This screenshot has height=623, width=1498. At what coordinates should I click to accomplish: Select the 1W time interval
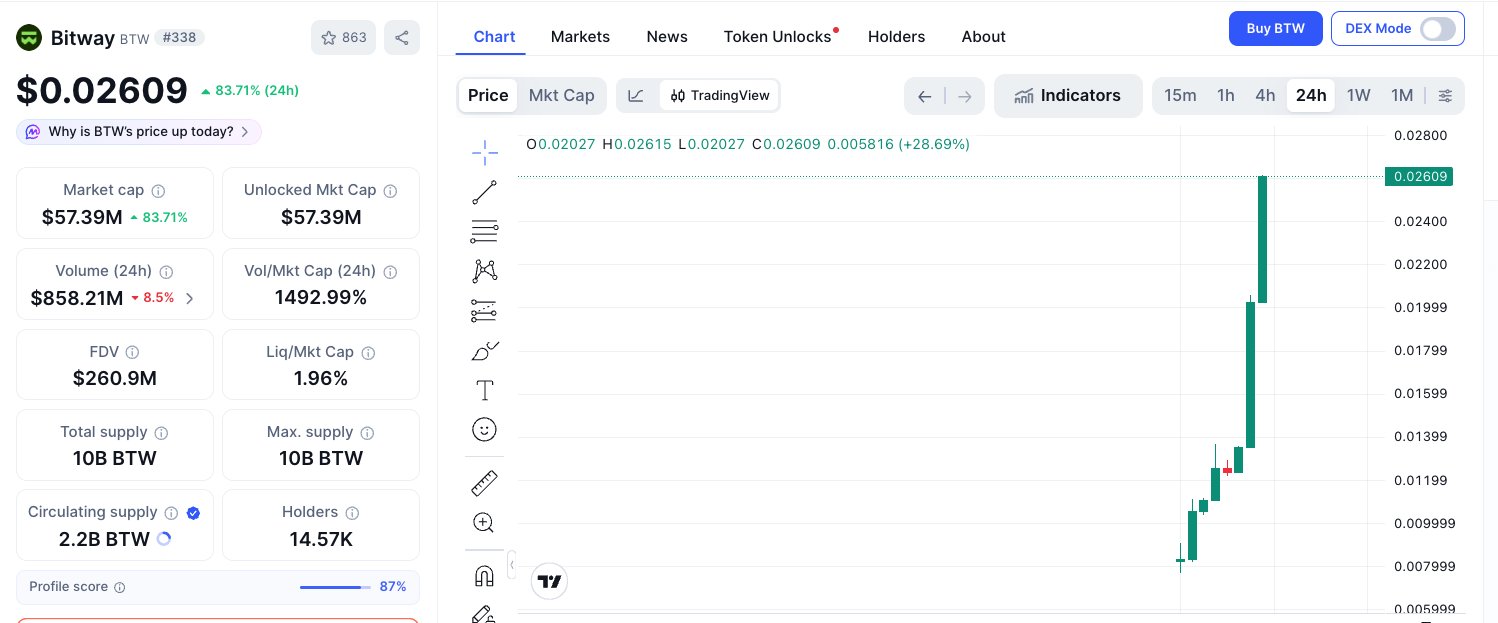click(x=1358, y=96)
